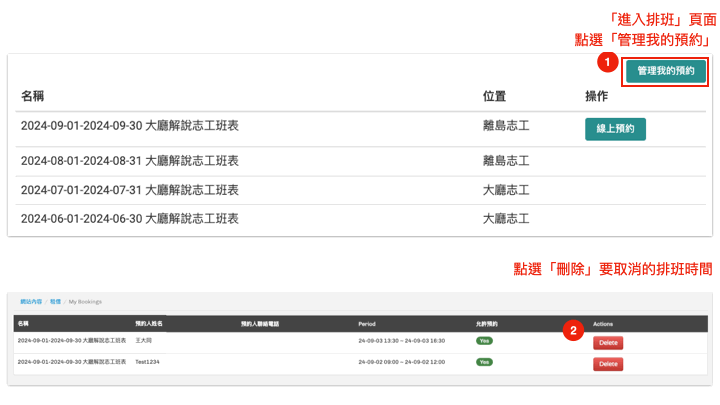Image resolution: width=720 pixels, height=405 pixels.
Task: Click the 預約人姓名 column header
Action: coord(149,324)
